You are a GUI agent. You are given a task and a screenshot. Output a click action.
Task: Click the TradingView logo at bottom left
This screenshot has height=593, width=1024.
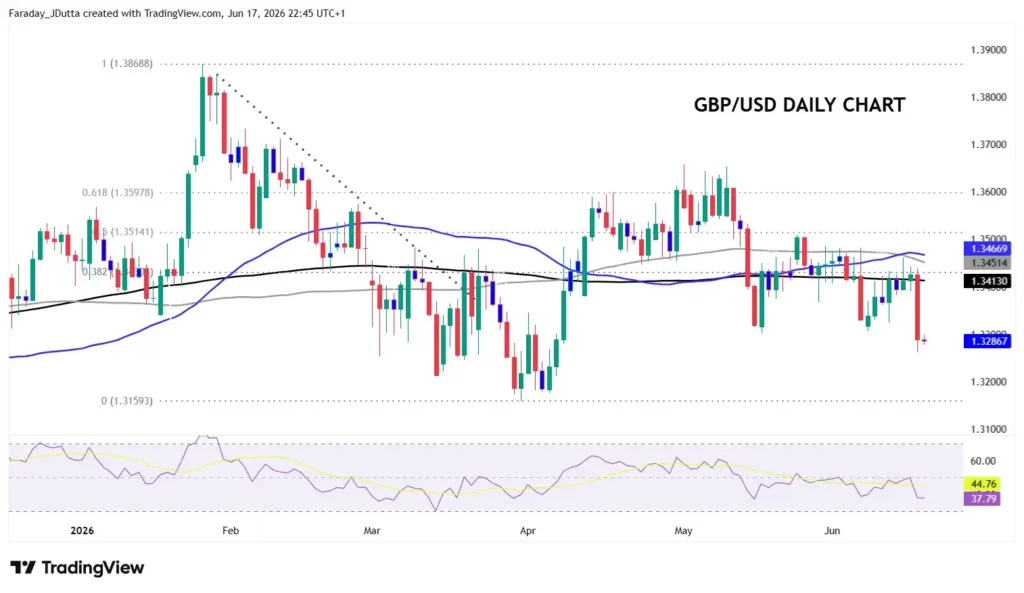point(77,568)
